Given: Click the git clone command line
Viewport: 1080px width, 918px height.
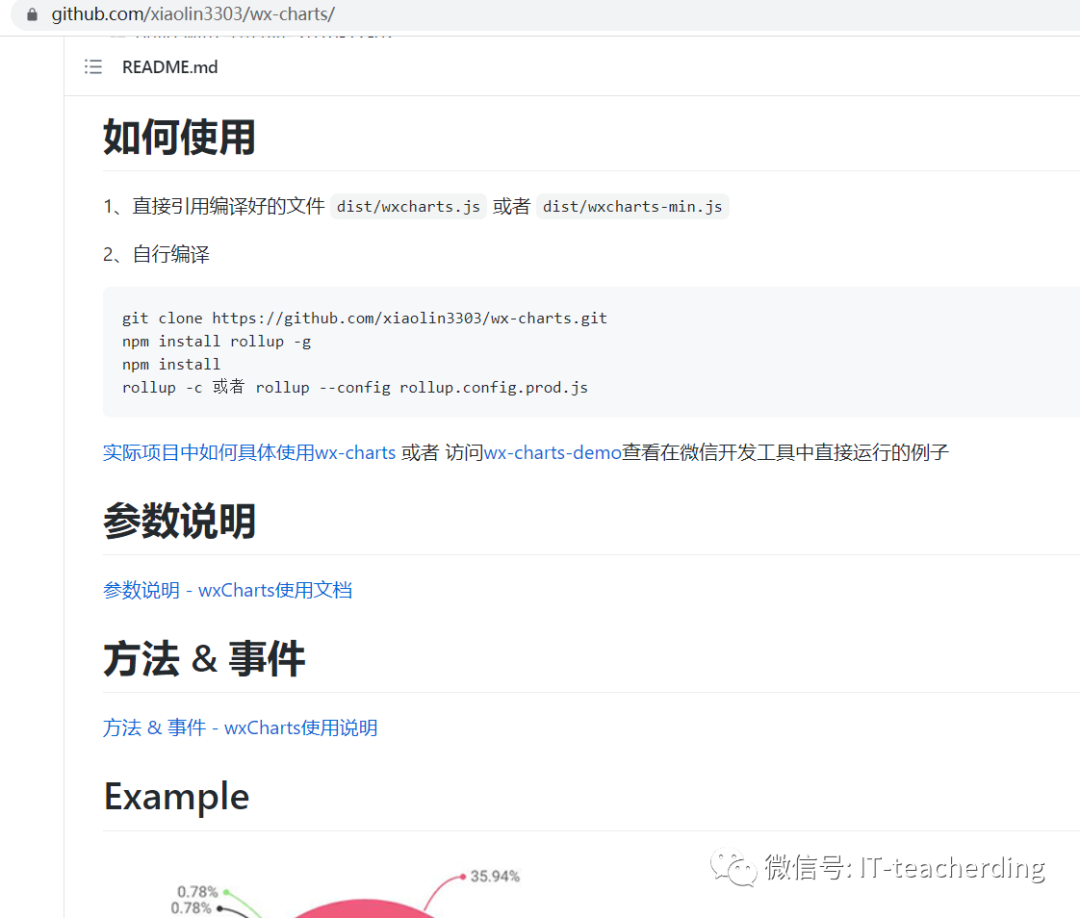Looking at the screenshot, I should click(x=364, y=318).
